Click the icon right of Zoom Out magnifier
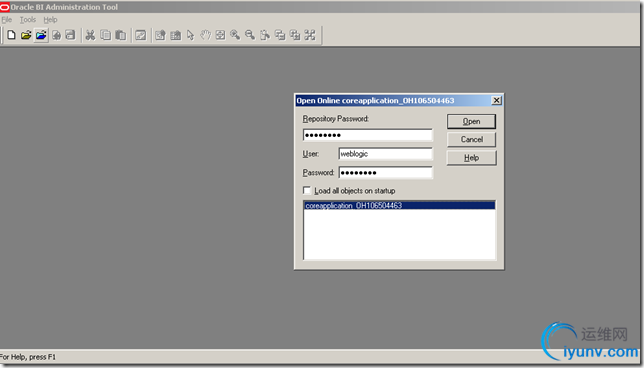Screen dimensions: 644x368 coord(265,35)
